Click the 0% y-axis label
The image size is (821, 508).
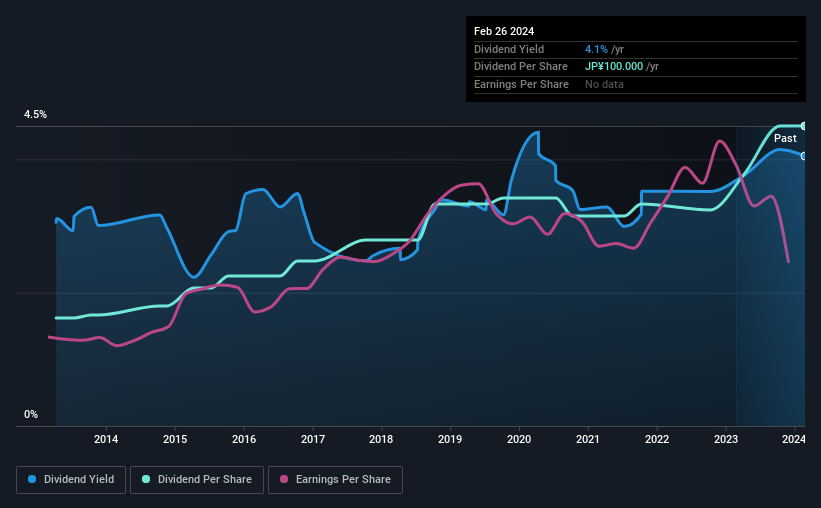[x=31, y=414]
